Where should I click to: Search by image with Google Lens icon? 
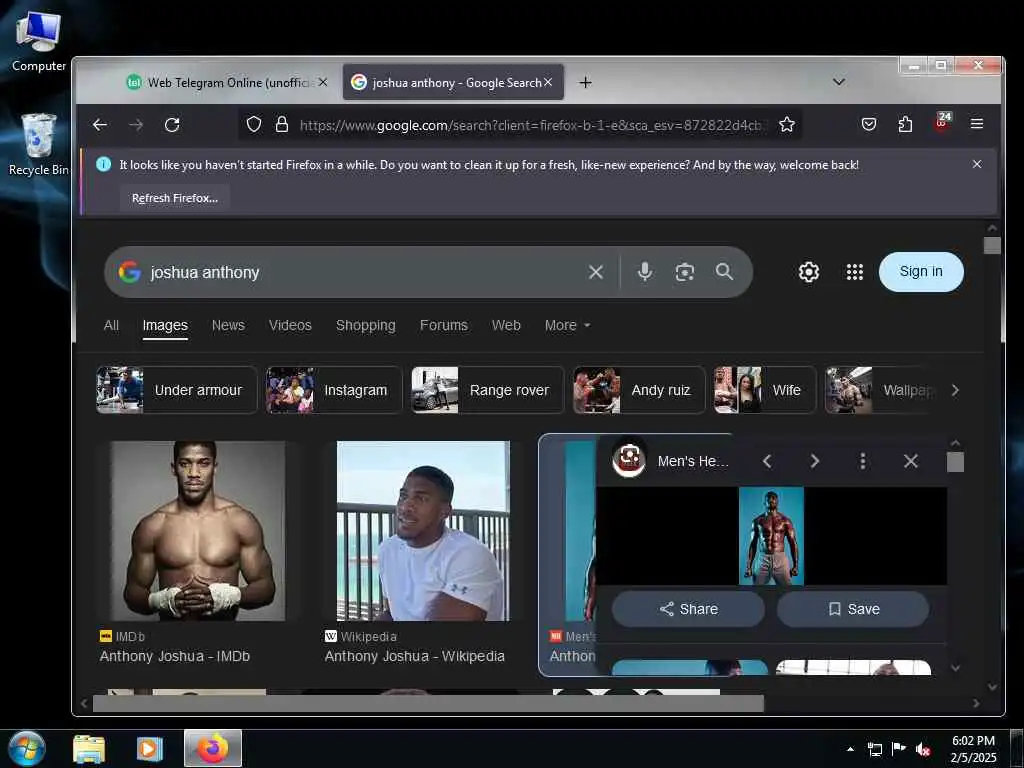pyautogui.click(x=684, y=272)
